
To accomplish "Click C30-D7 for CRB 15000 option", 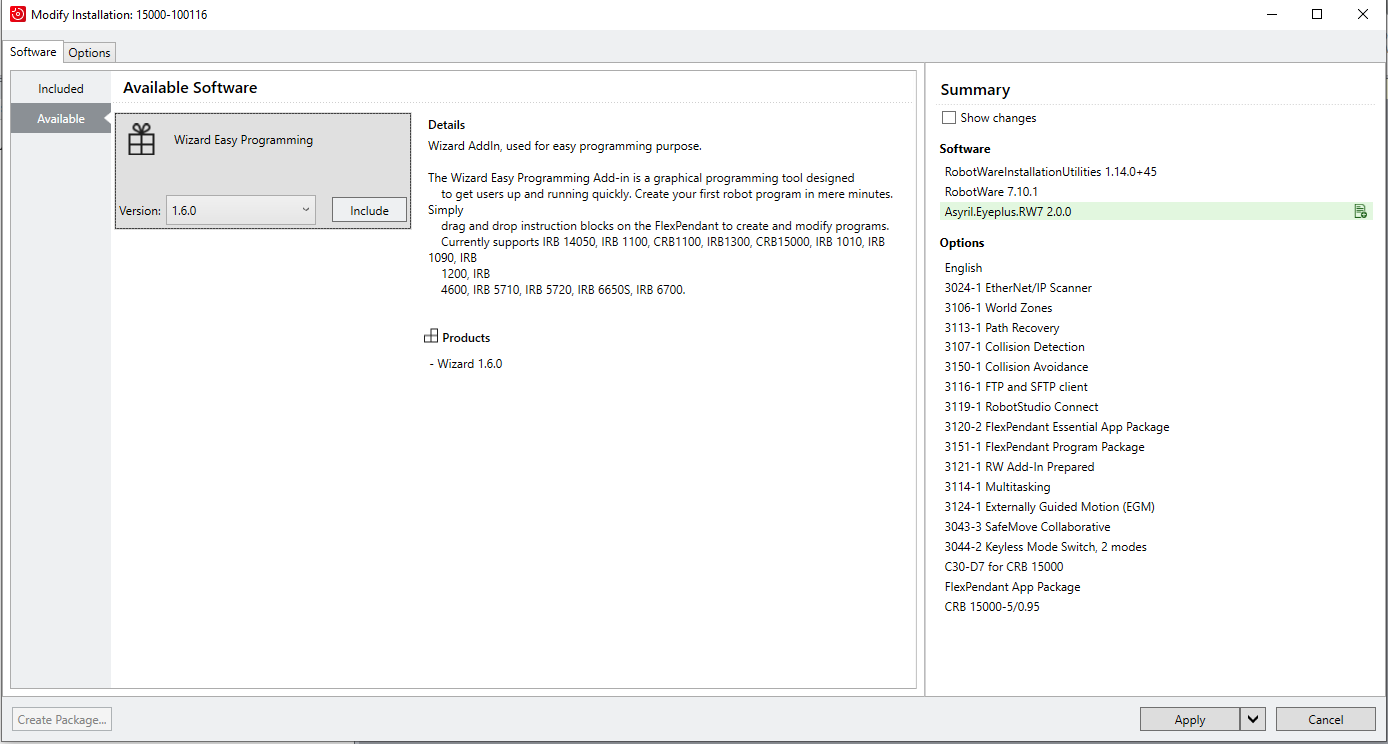I will (x=1004, y=567).
